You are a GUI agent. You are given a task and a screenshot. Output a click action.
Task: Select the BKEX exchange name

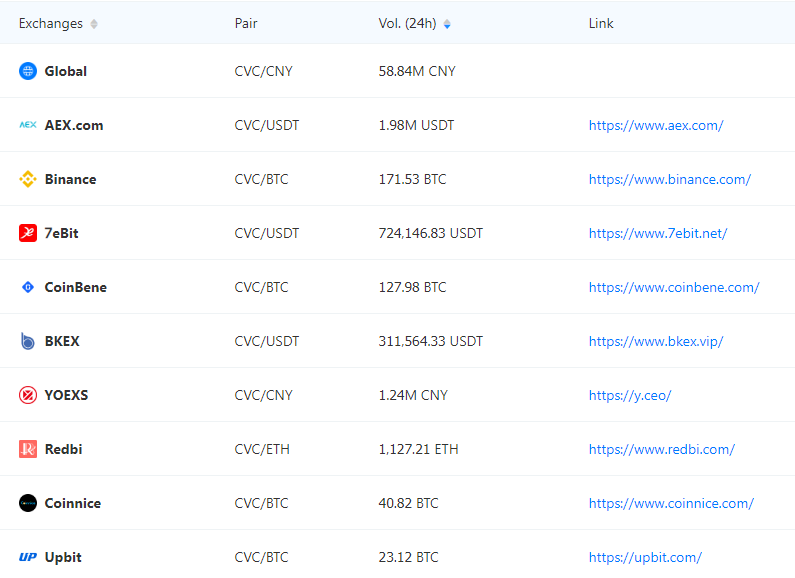[62, 341]
